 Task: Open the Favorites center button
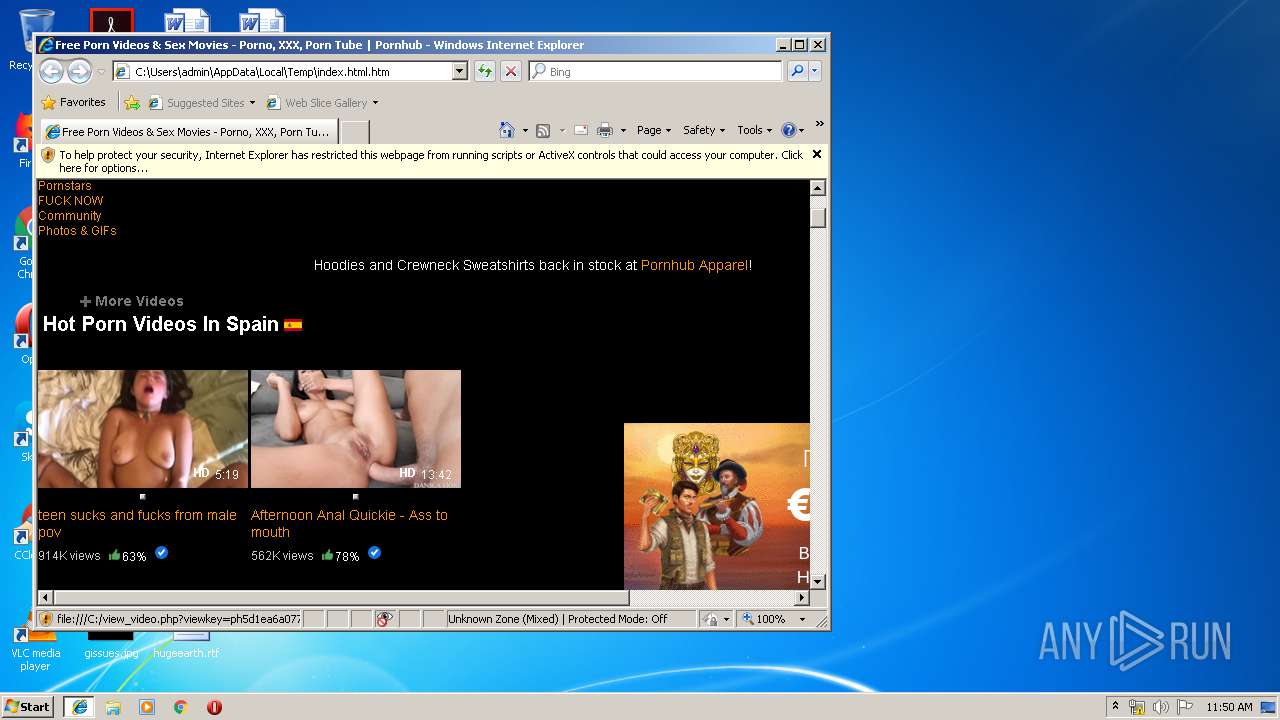click(73, 102)
